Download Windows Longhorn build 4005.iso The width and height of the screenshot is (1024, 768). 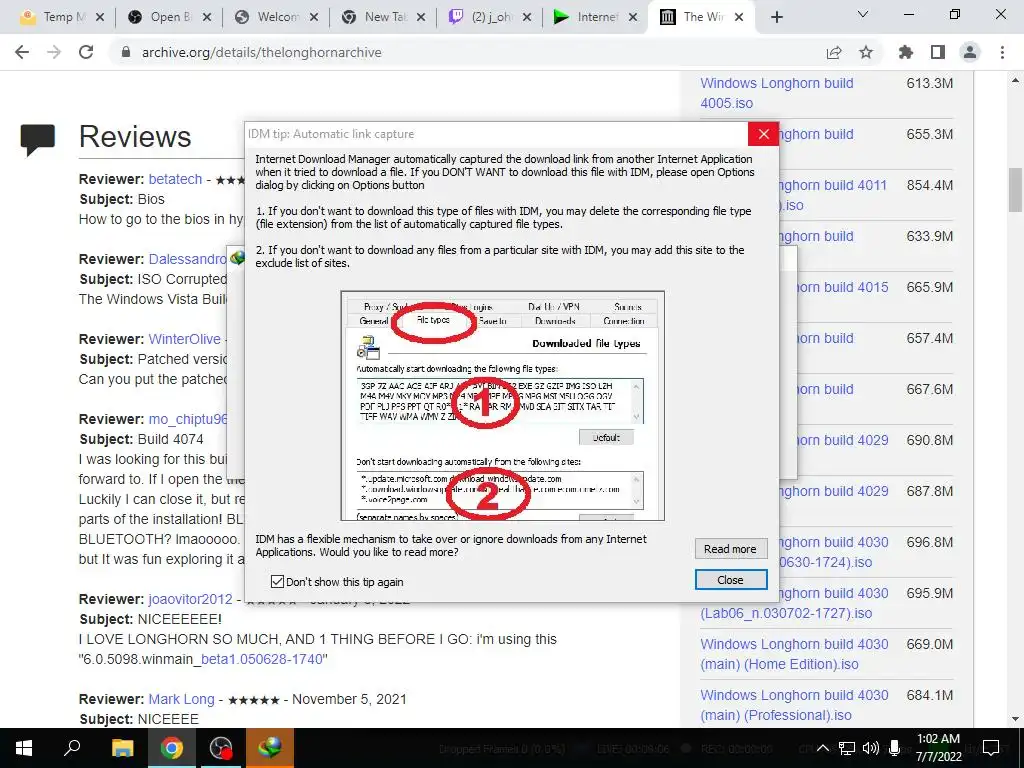point(776,93)
